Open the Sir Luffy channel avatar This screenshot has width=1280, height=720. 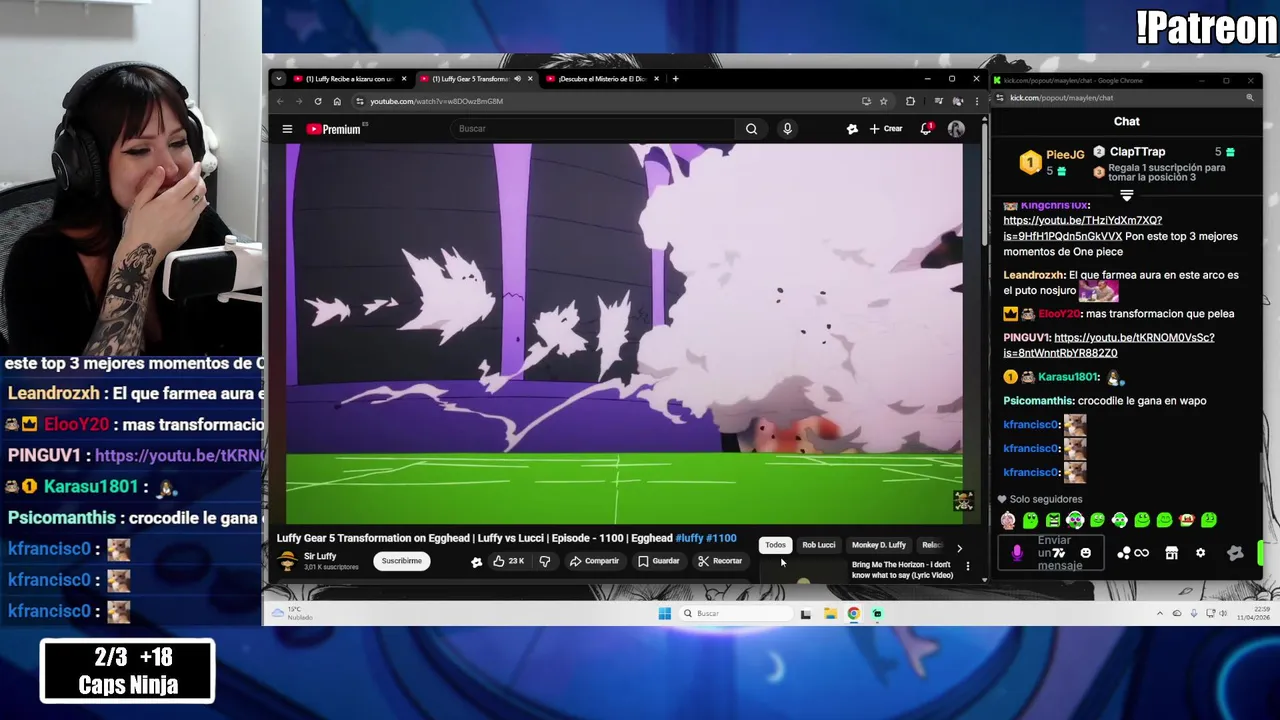[287, 561]
